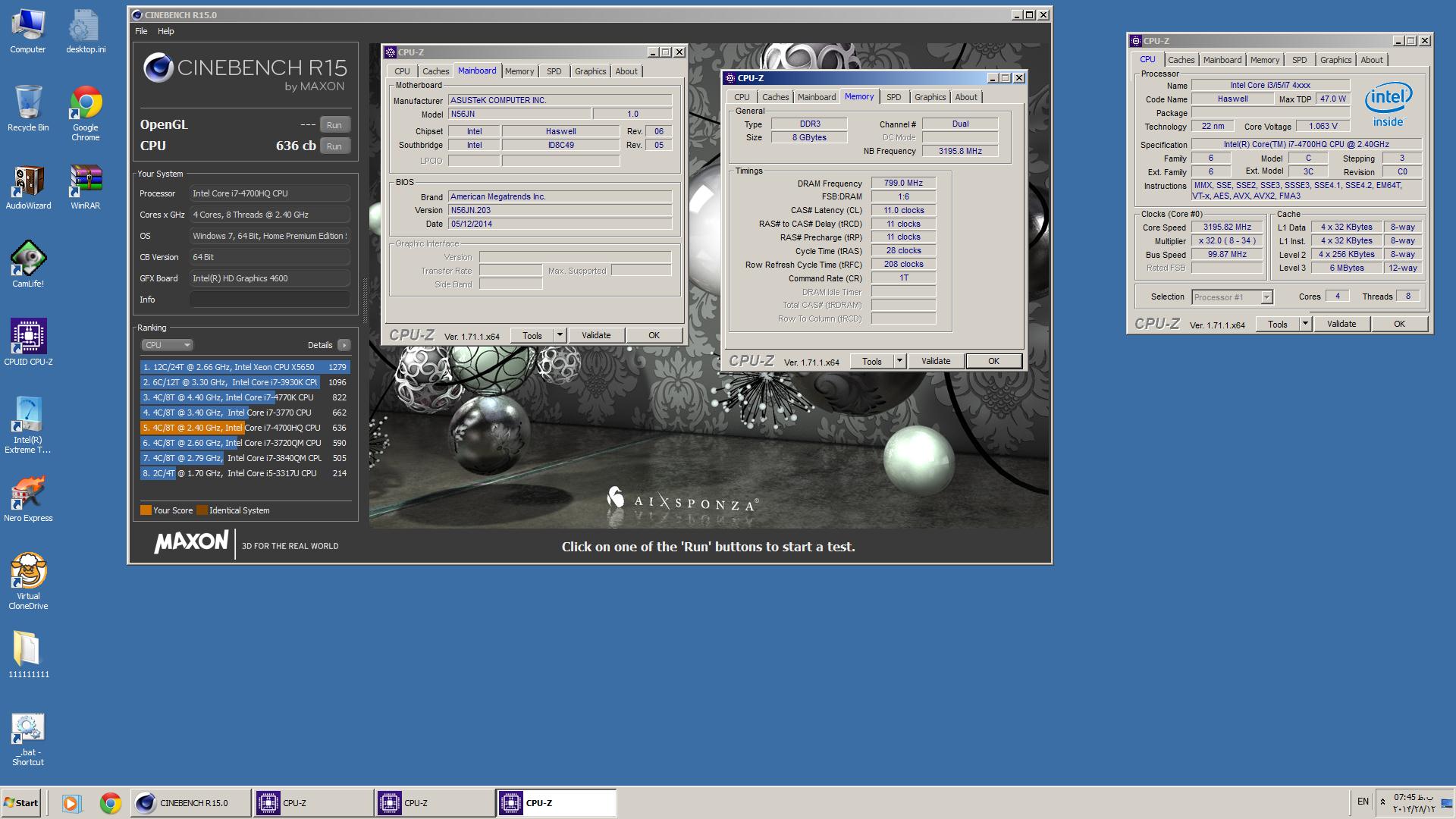Switch to the CINEBENCH R15.0 taskbar button

[x=191, y=803]
